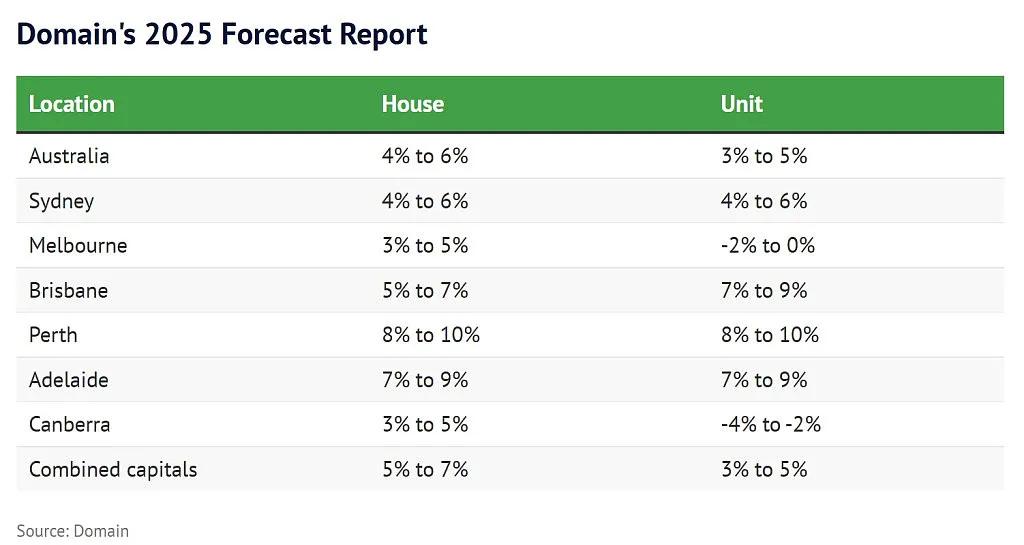Click the Source: Domain caption
The width and height of the screenshot is (1024, 545).
(72, 531)
